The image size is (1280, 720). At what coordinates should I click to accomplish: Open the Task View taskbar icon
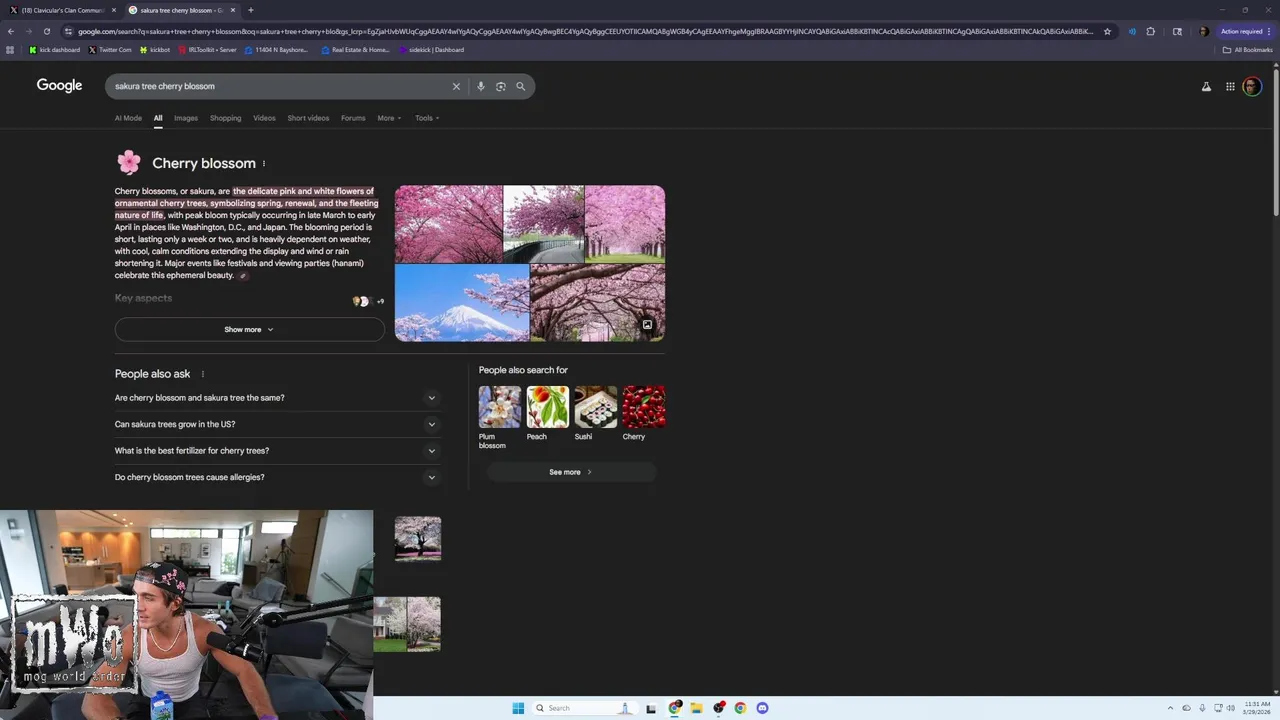coord(651,708)
